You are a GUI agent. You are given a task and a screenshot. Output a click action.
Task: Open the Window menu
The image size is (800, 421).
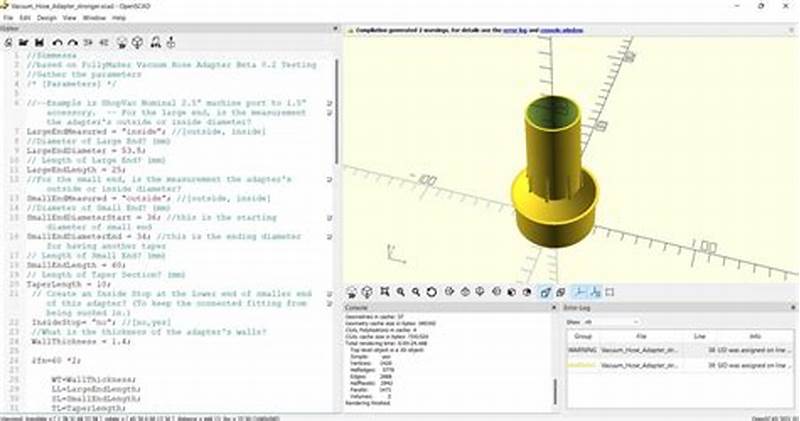[94, 18]
